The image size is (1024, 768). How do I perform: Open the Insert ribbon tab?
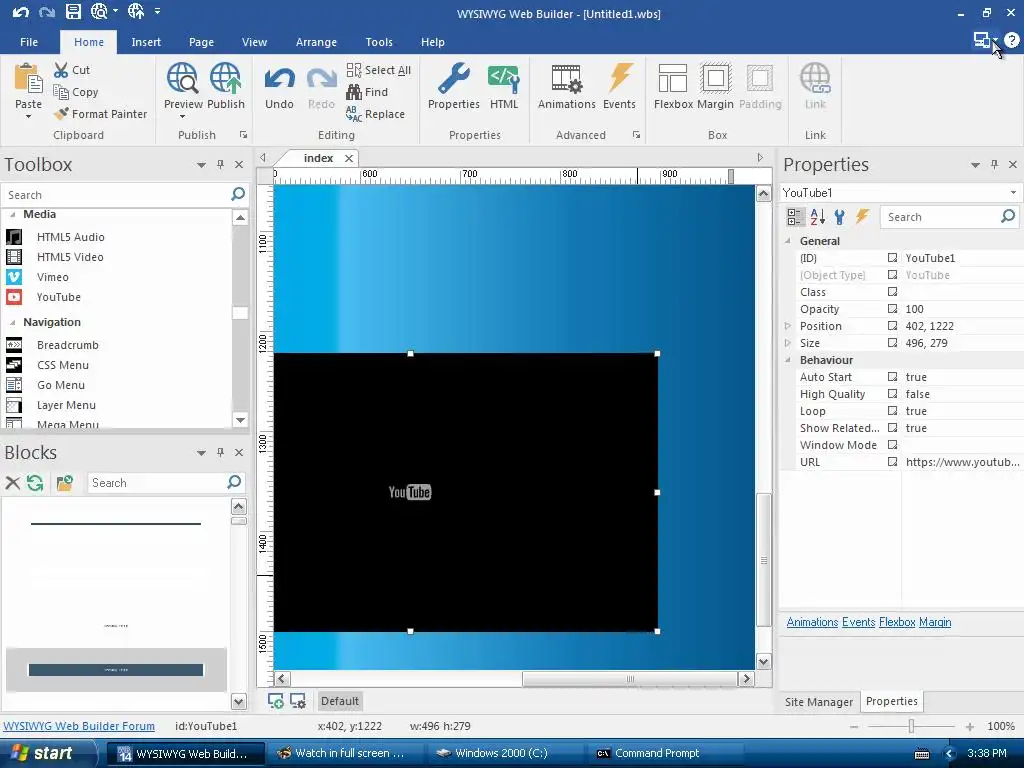coord(146,42)
